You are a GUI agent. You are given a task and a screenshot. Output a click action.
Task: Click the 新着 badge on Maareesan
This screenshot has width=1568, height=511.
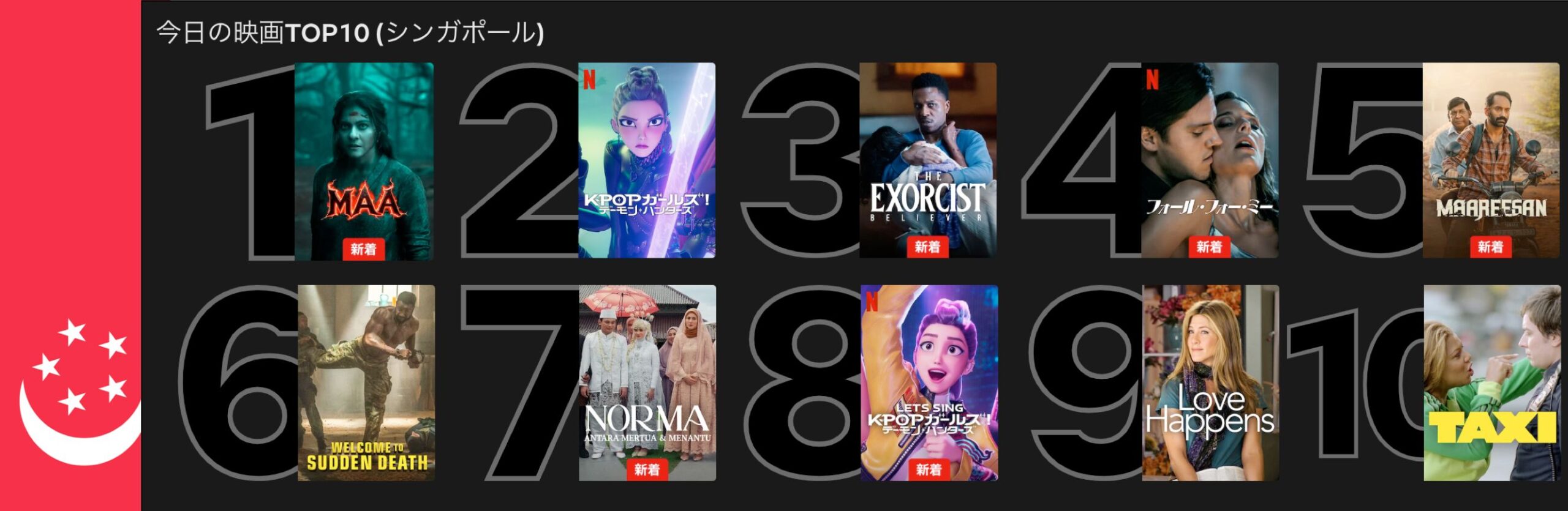point(1490,247)
